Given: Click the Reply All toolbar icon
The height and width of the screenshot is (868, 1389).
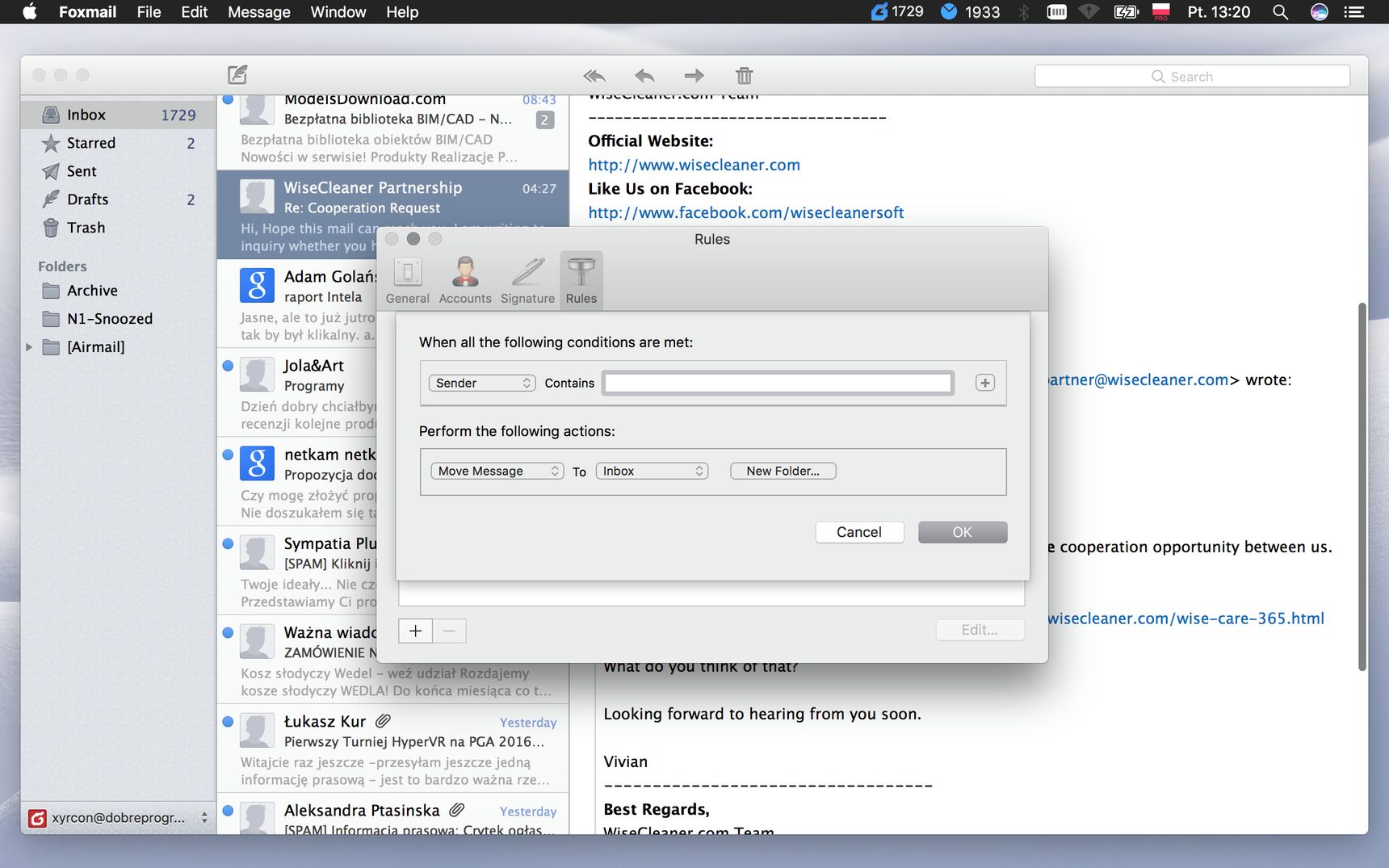Looking at the screenshot, I should point(594,76).
